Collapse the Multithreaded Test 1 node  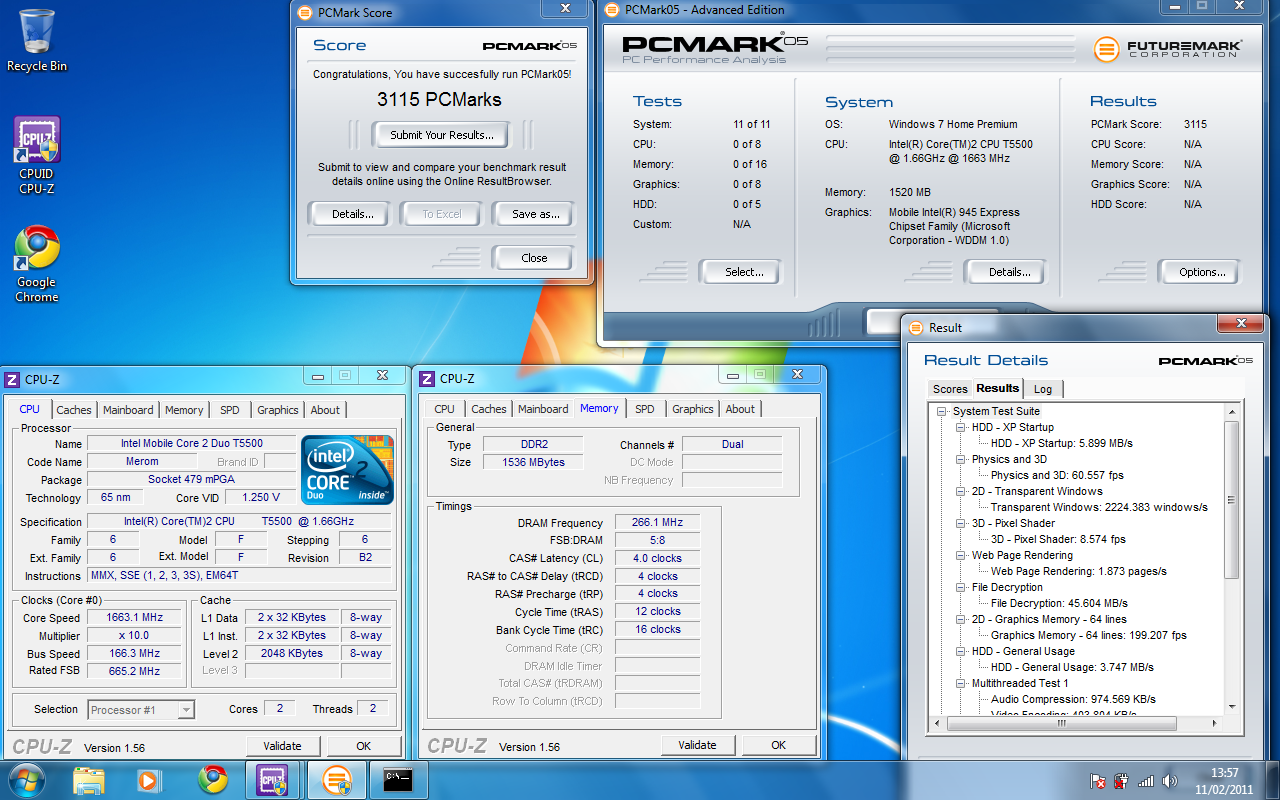coord(961,683)
